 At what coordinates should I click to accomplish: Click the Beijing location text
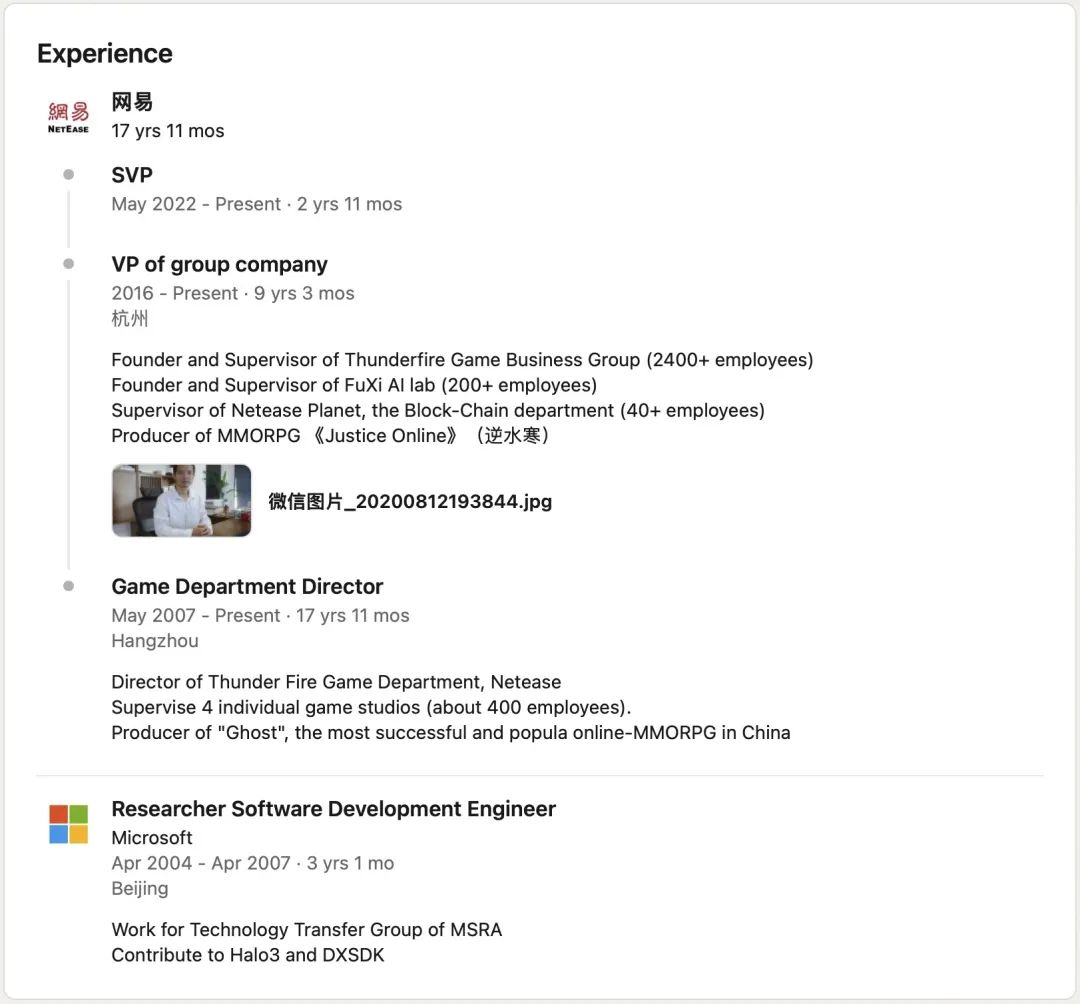[x=140, y=888]
